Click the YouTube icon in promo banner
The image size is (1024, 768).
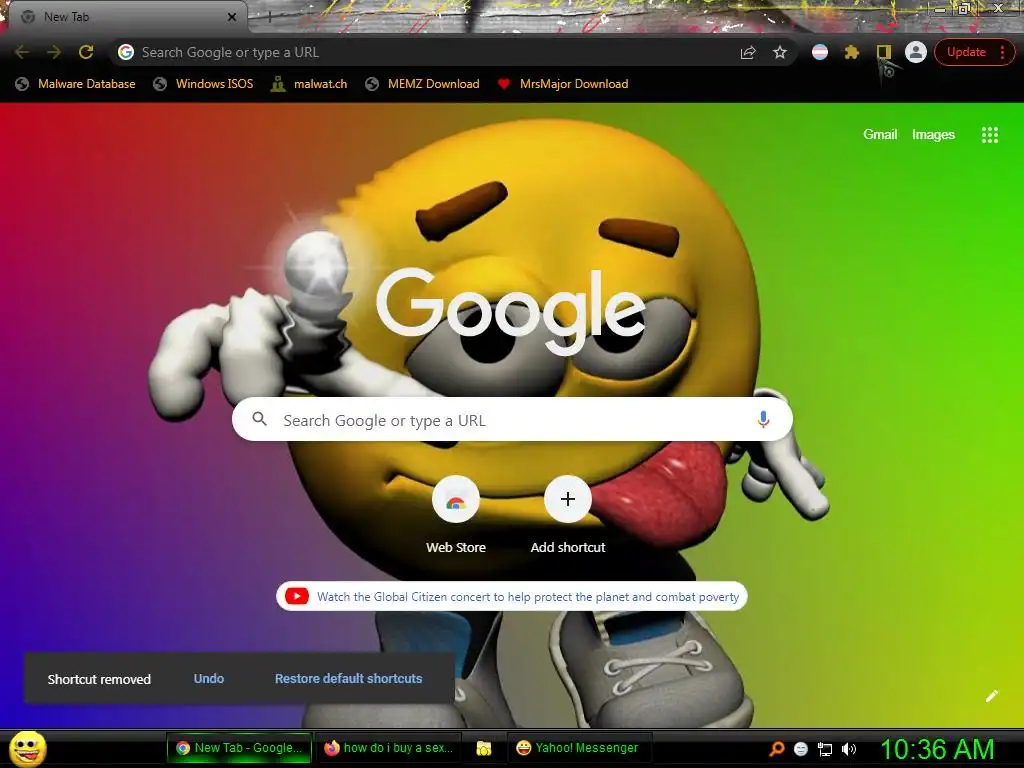pyautogui.click(x=296, y=596)
